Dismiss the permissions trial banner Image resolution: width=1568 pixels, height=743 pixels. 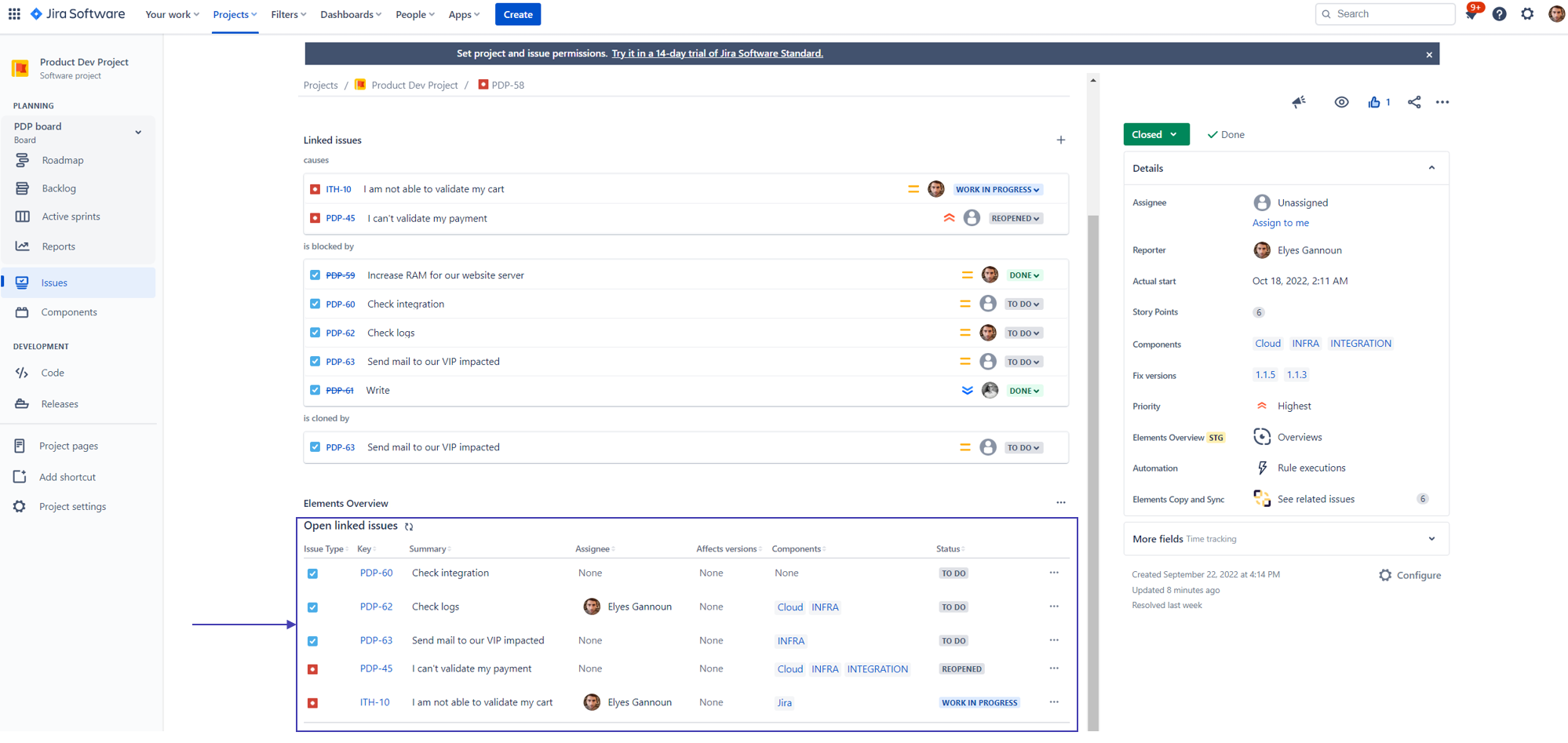1429,54
